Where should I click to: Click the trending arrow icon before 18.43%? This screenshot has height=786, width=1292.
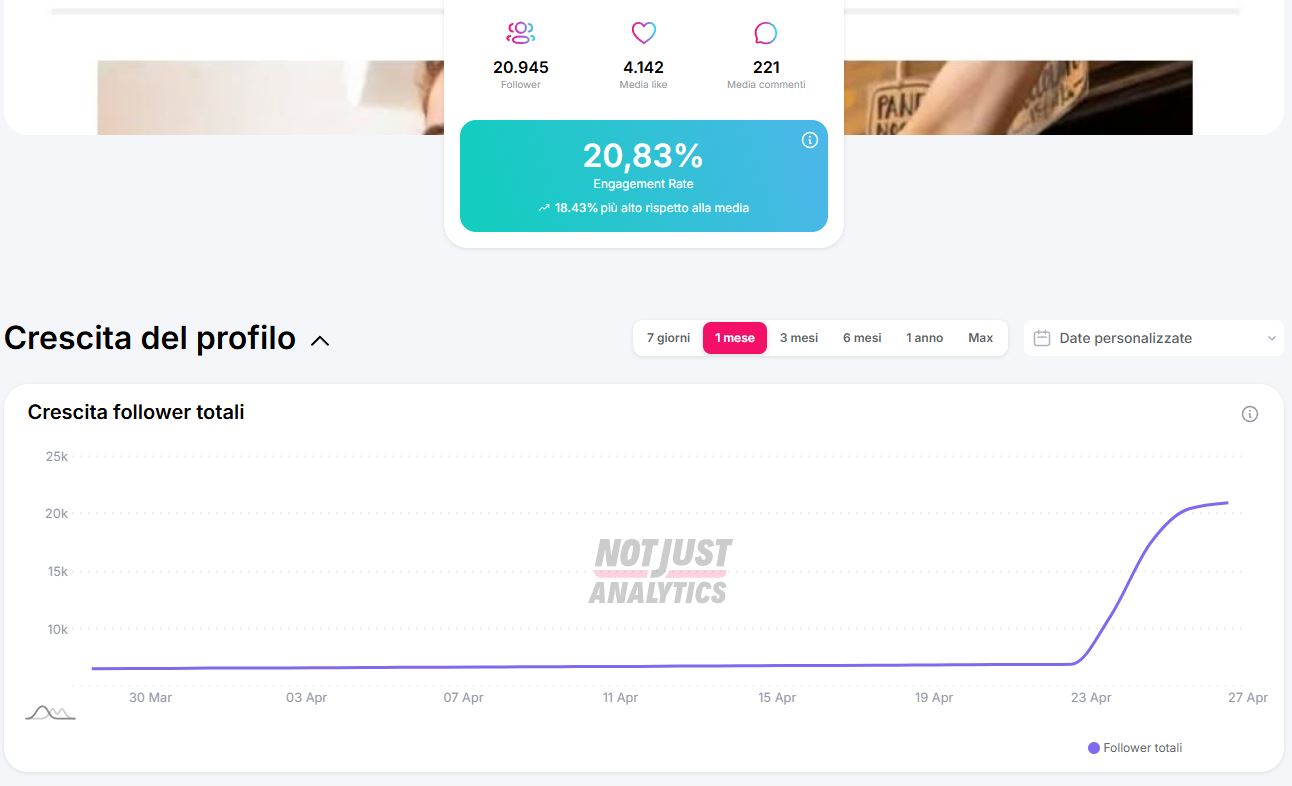(544, 208)
